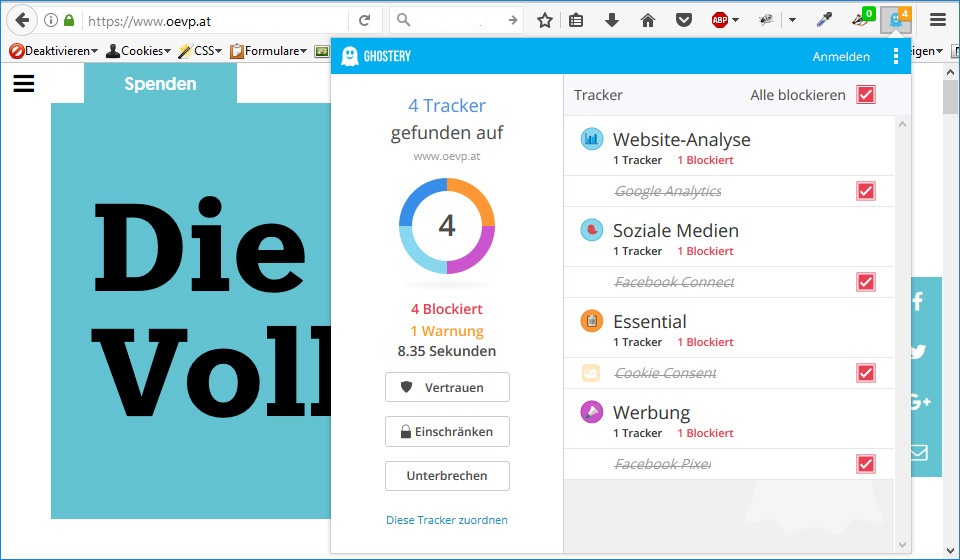Show site information via the info icon

coord(51,20)
